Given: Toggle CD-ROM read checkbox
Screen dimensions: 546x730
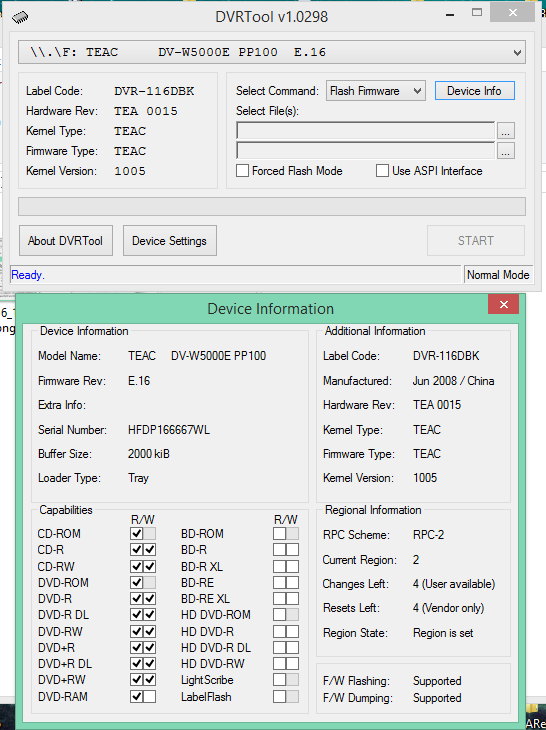Looking at the screenshot, I should coord(136,534).
